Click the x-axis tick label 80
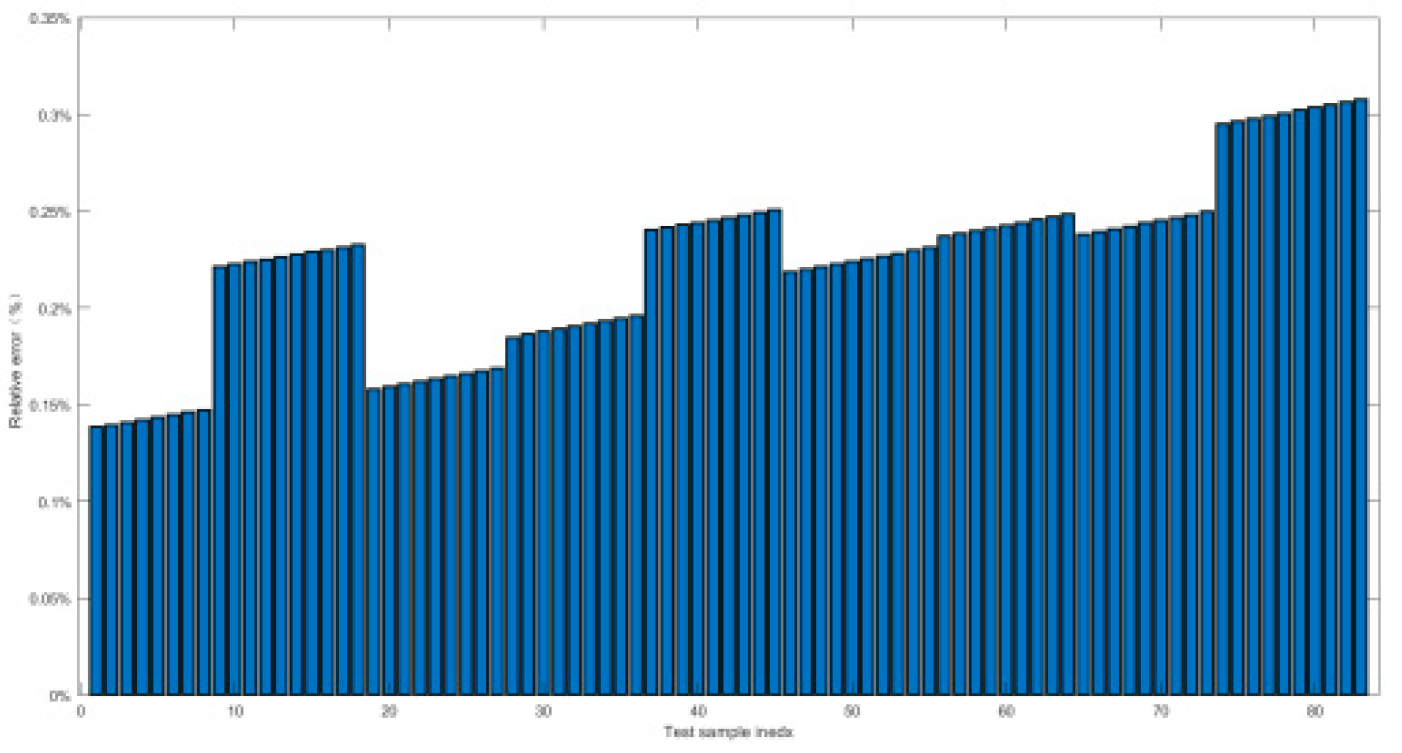Image resolution: width=1402 pixels, height=753 pixels. (x=1315, y=712)
